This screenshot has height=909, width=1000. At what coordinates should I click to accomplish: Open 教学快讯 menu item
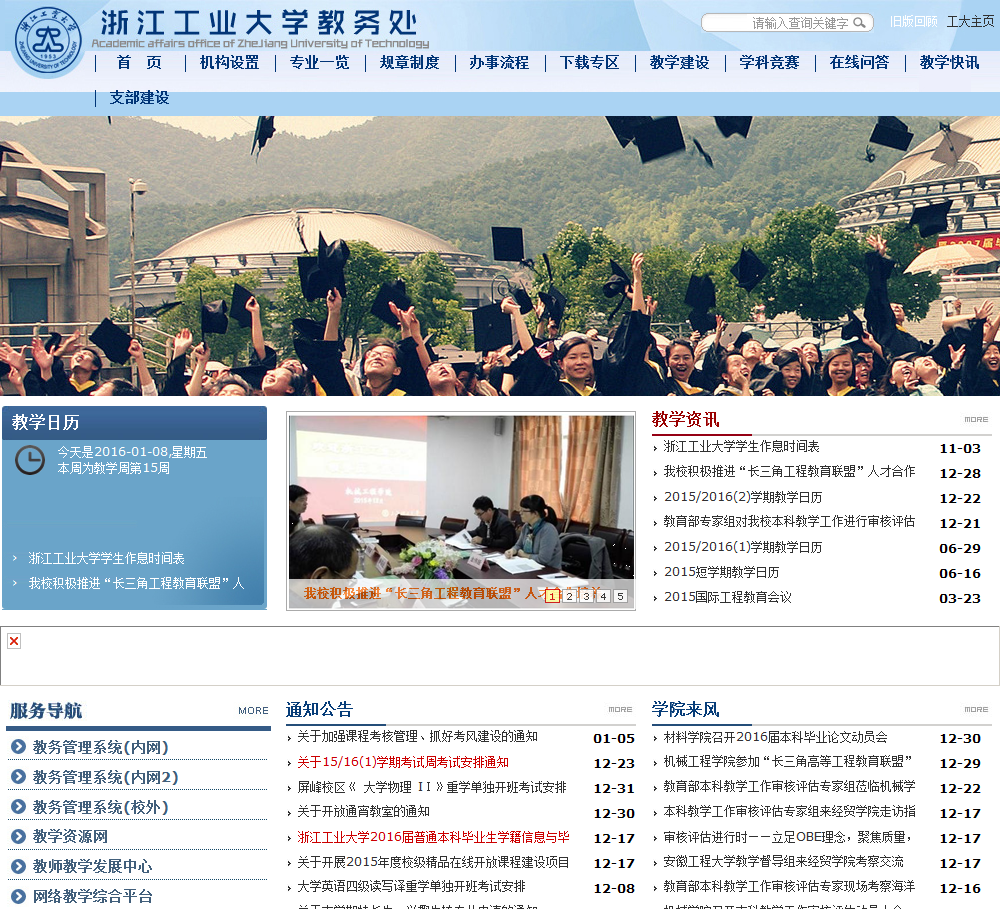click(949, 63)
